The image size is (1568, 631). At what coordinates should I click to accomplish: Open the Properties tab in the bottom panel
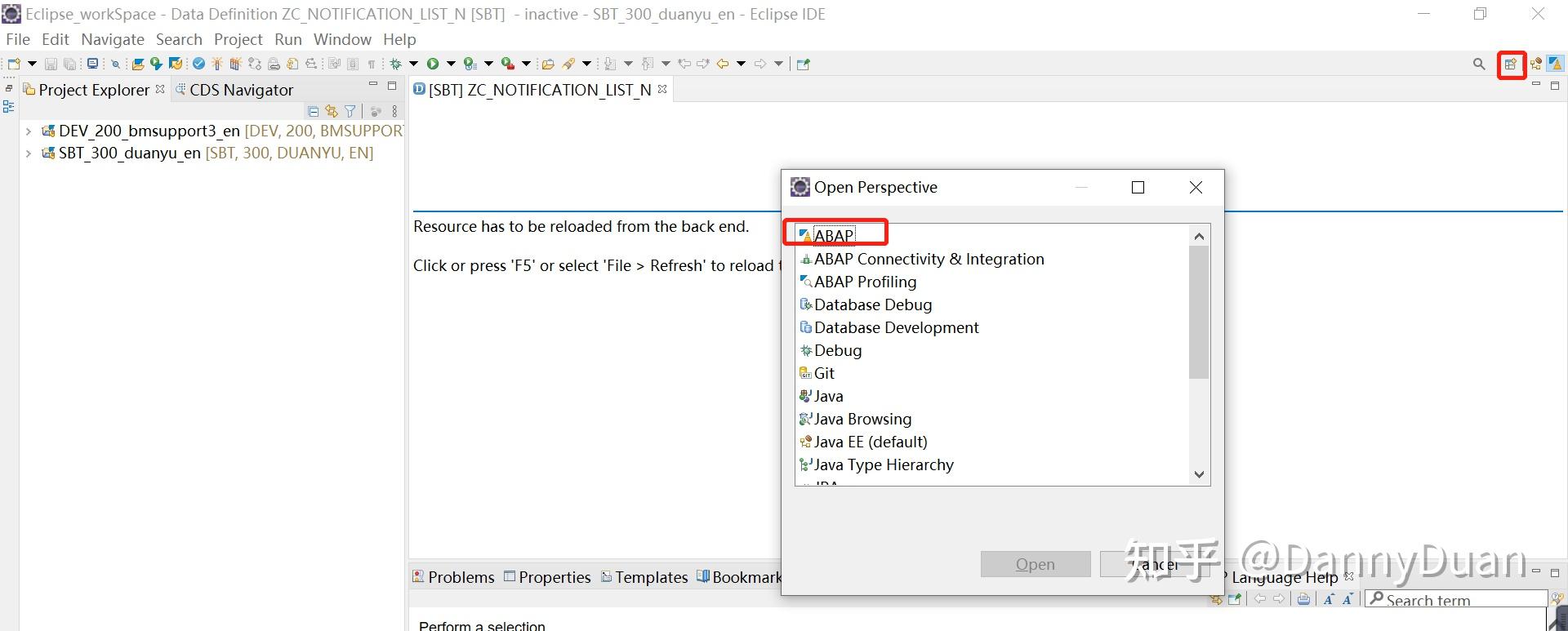547,577
